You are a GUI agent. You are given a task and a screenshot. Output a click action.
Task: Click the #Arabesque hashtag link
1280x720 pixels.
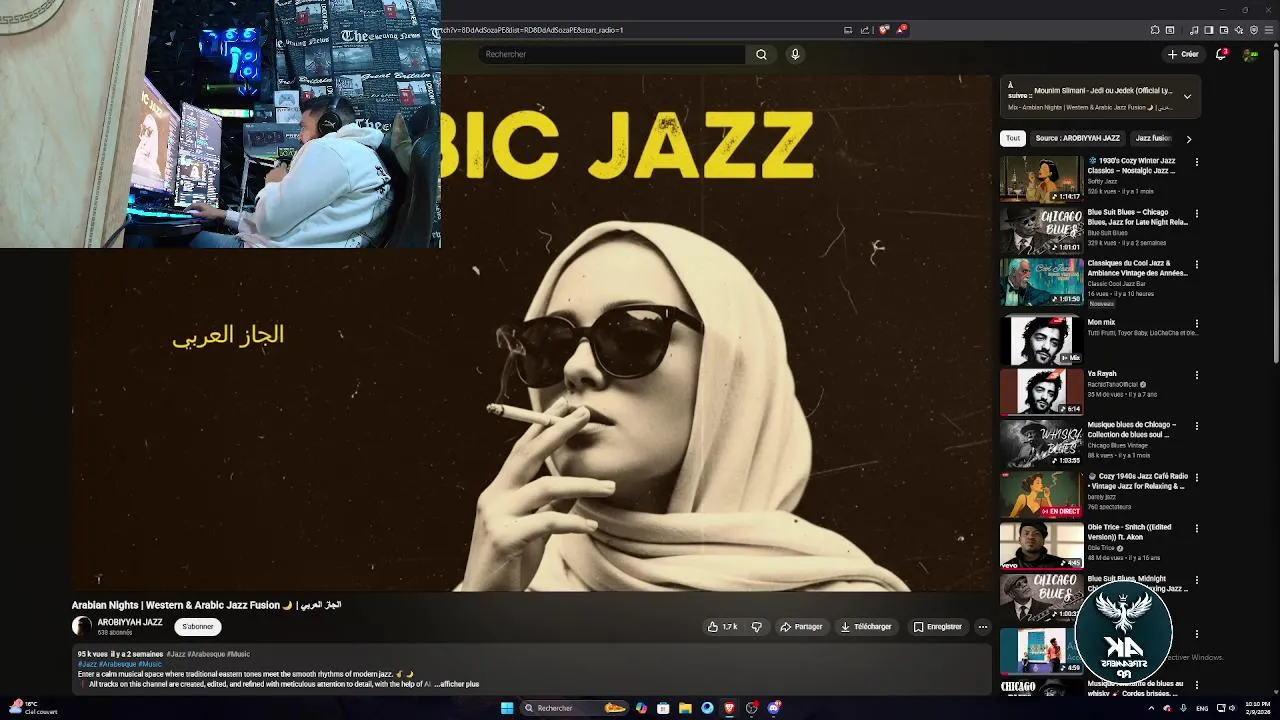pos(117,664)
